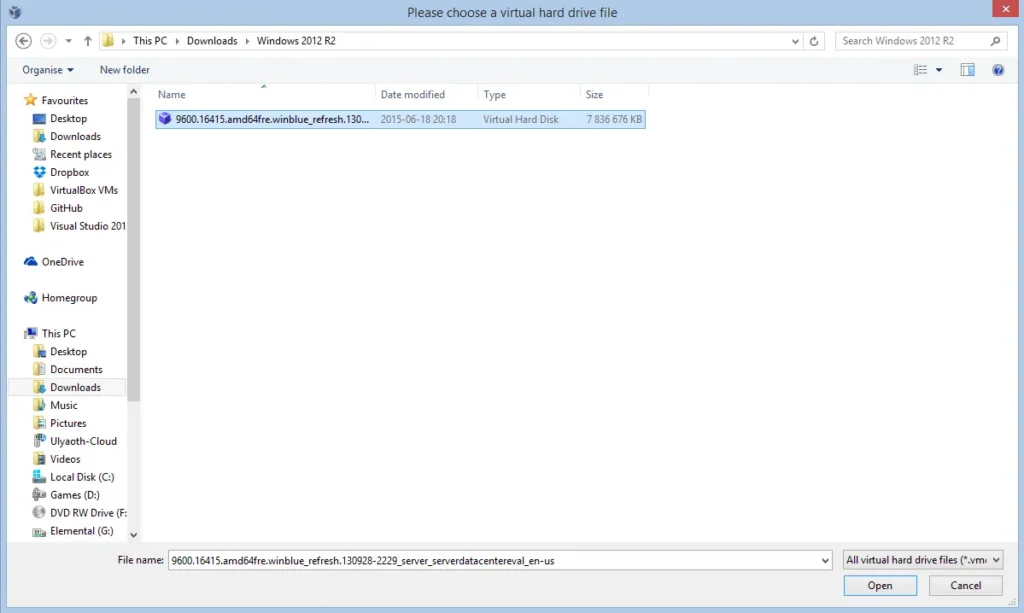Expand the file type filter dropdown
This screenshot has height=613, width=1024.
tap(922, 560)
